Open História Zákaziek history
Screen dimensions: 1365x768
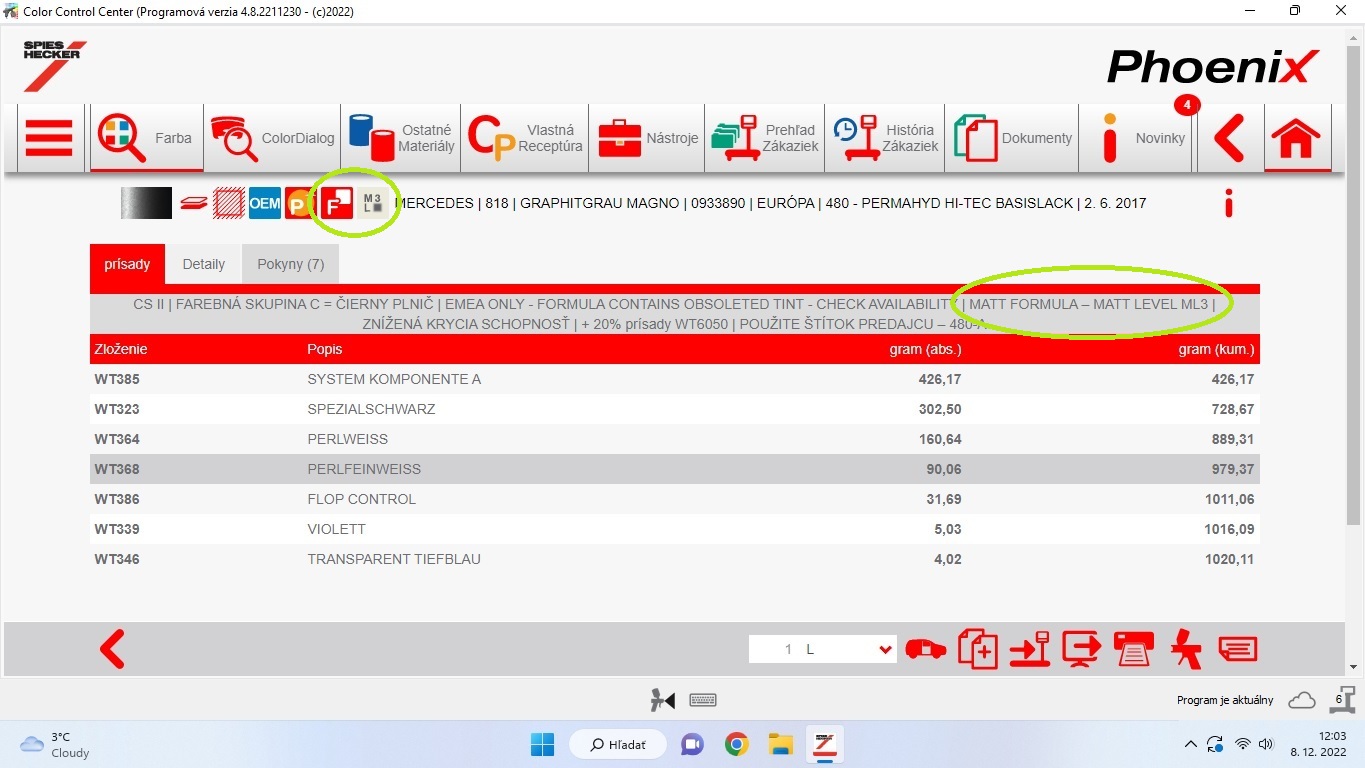[885, 138]
